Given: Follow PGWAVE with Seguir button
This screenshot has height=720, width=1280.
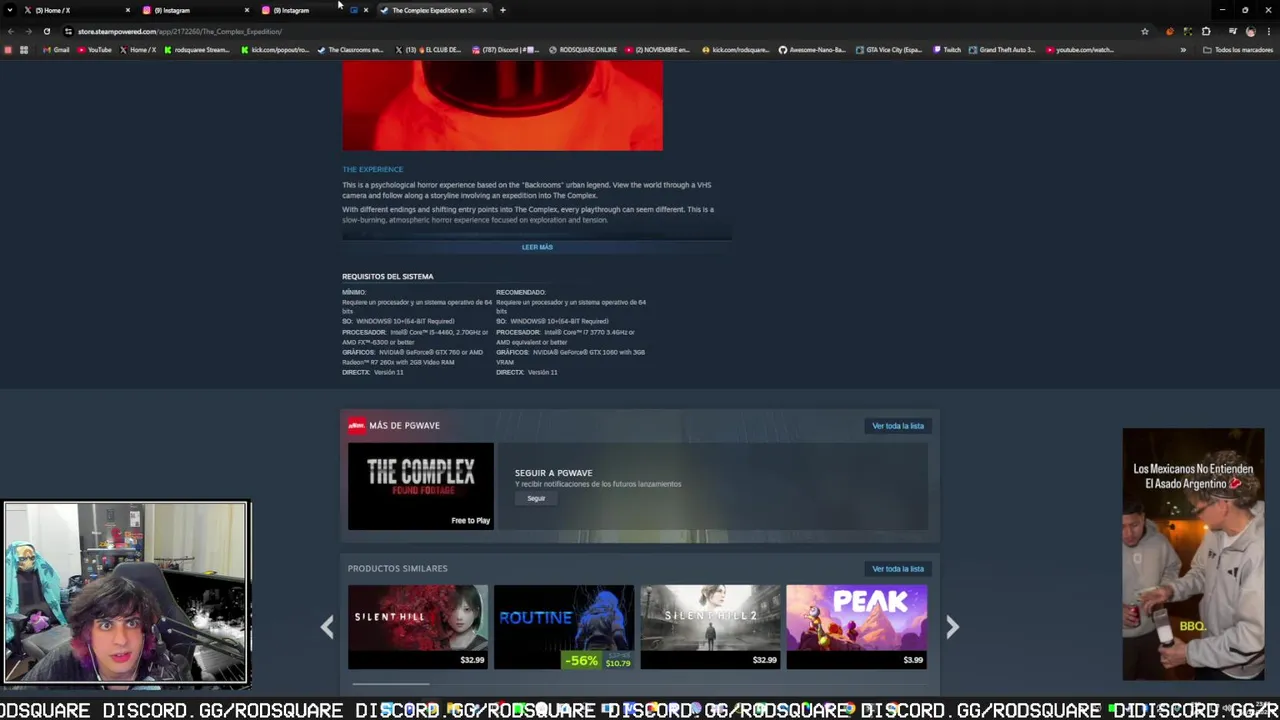Looking at the screenshot, I should click(x=536, y=498).
